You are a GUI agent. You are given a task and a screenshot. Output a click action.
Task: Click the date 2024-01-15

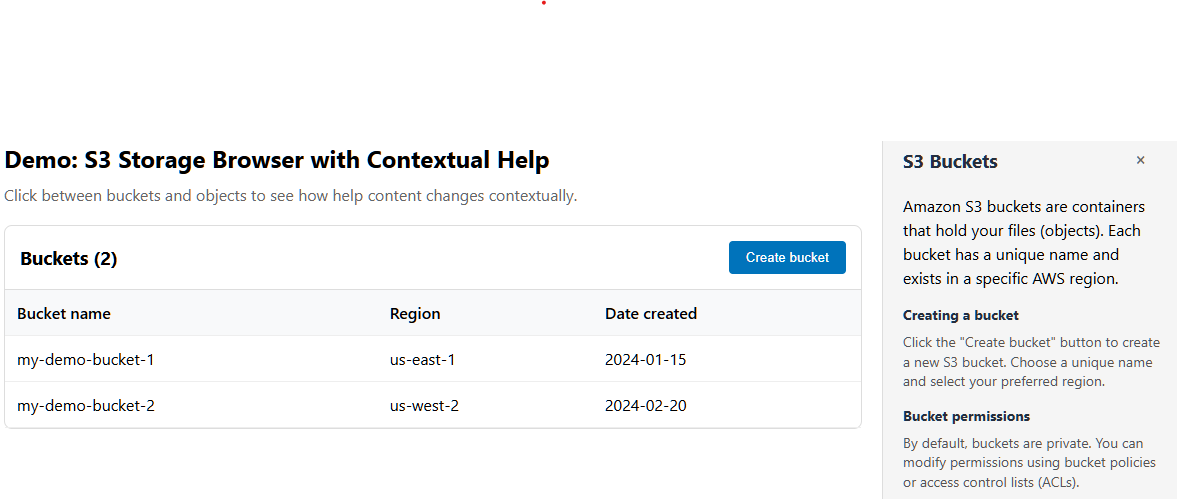coord(646,360)
